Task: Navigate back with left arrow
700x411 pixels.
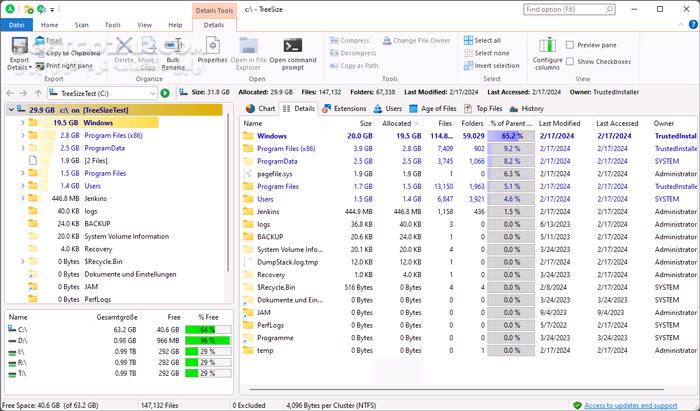Action: coord(10,93)
